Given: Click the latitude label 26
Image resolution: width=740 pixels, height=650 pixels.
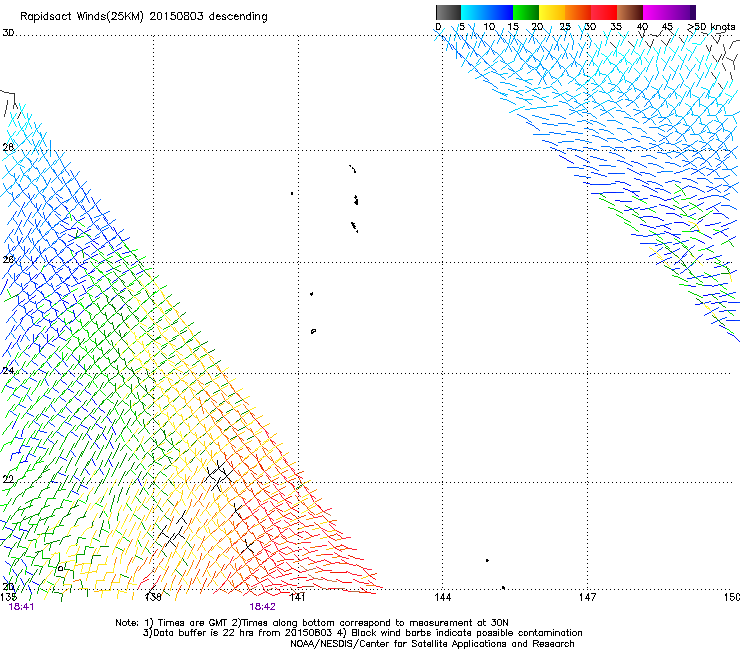Looking at the screenshot, I should coord(8,259).
